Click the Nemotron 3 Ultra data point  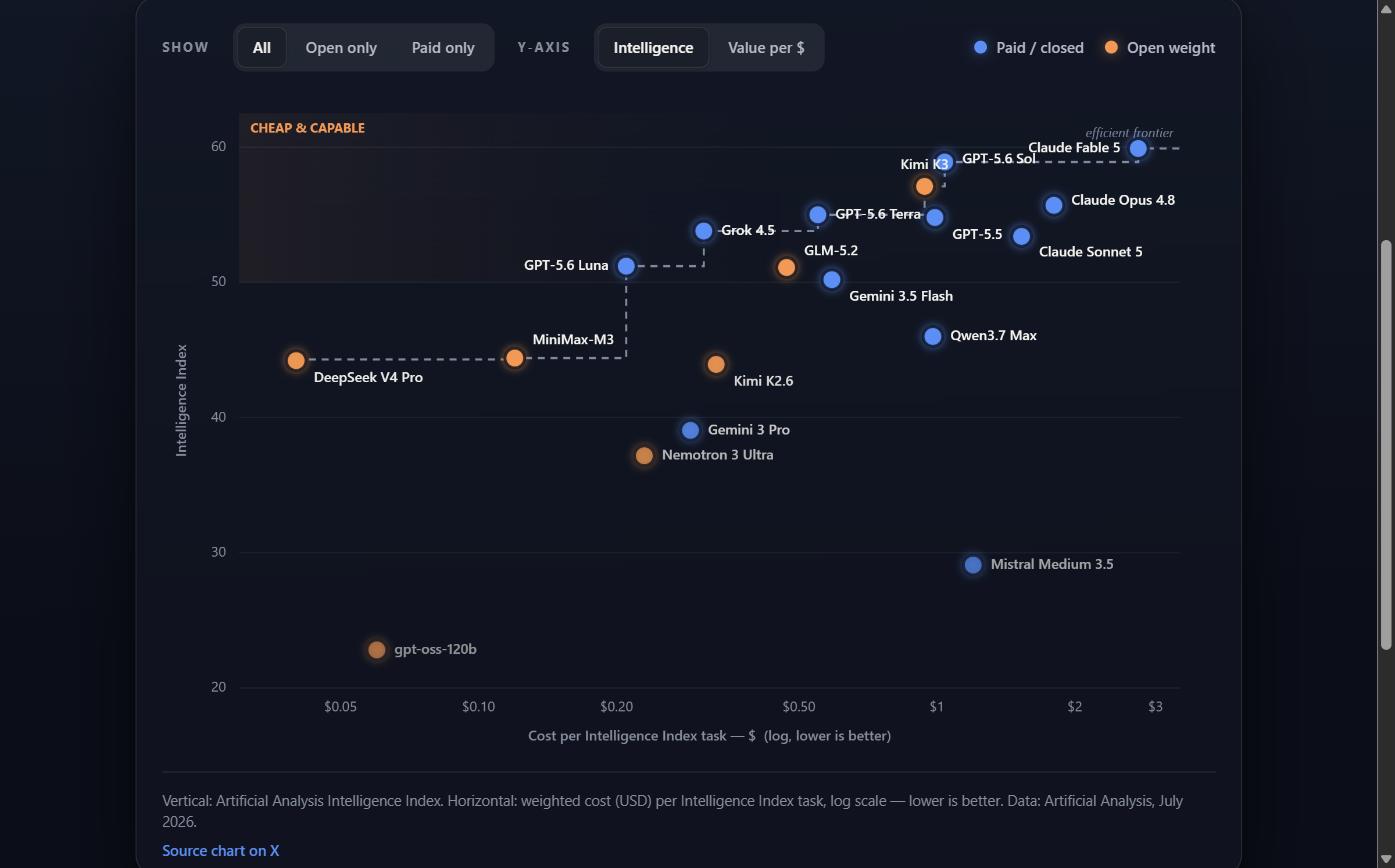point(644,455)
